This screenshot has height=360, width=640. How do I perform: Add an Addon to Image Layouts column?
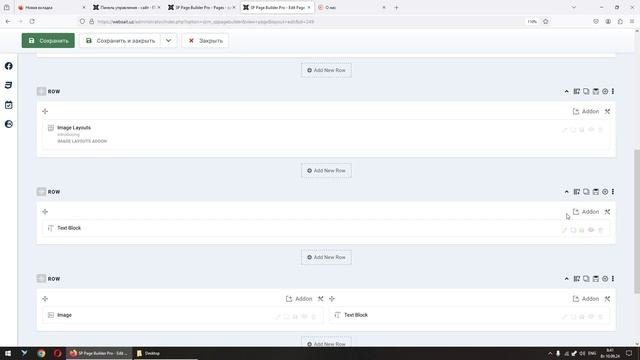(586, 111)
